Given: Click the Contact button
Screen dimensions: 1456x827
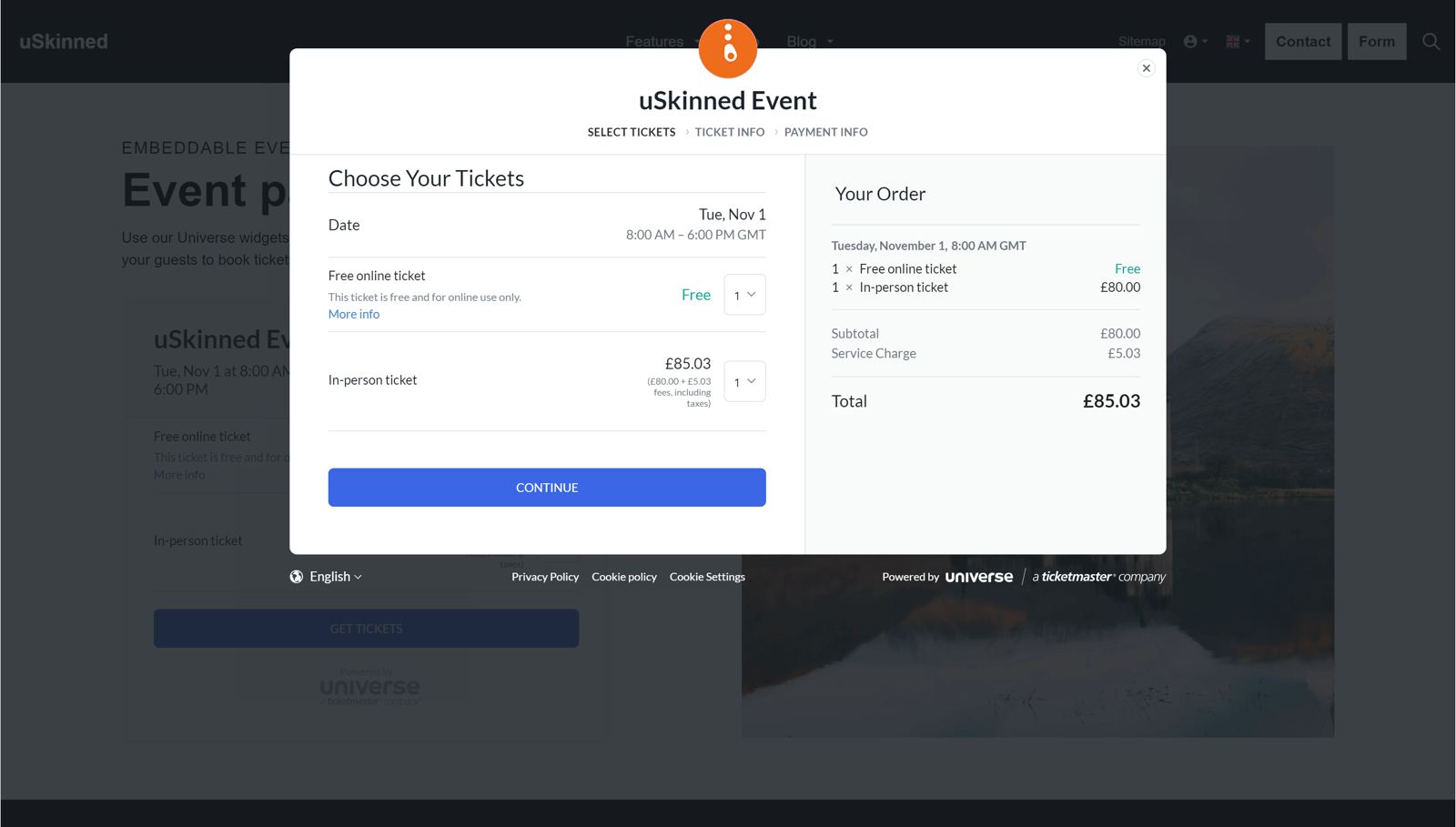Looking at the screenshot, I should pyautogui.click(x=1302, y=41).
